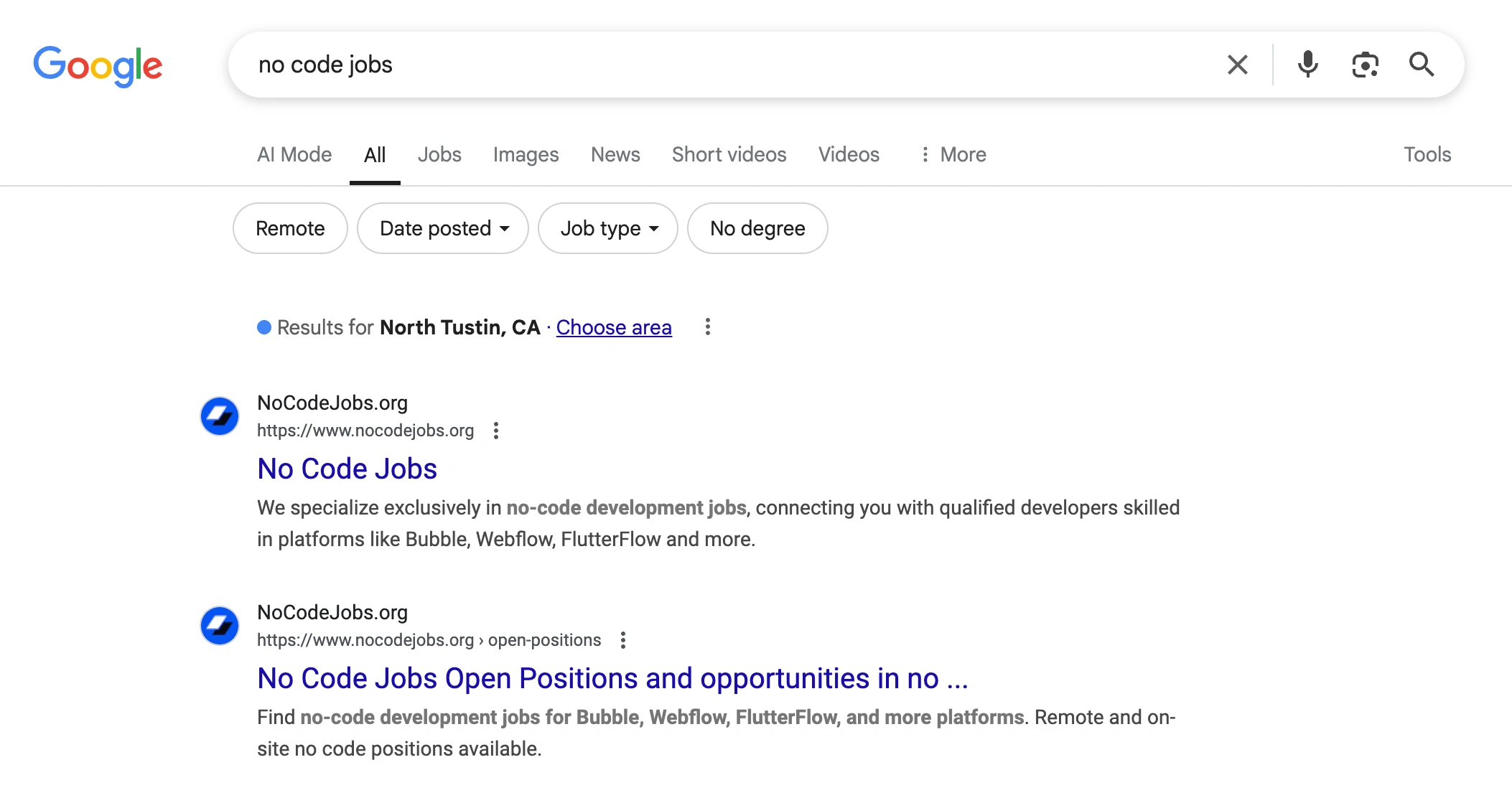The width and height of the screenshot is (1512, 798).
Task: Switch to Videos tab
Action: (849, 154)
